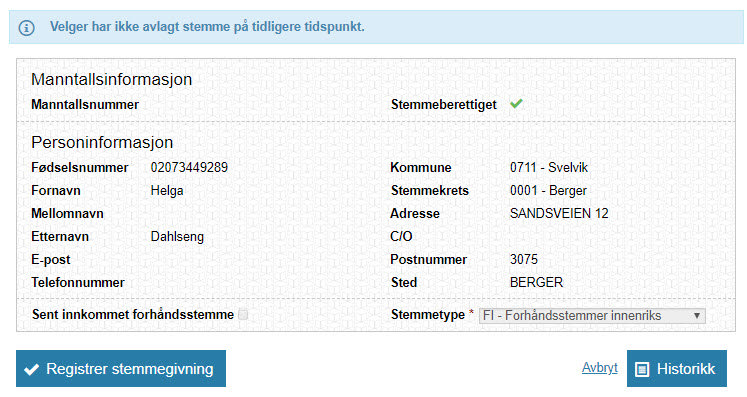
Task: Click the list icon on Historikk button
Action: click(x=642, y=369)
